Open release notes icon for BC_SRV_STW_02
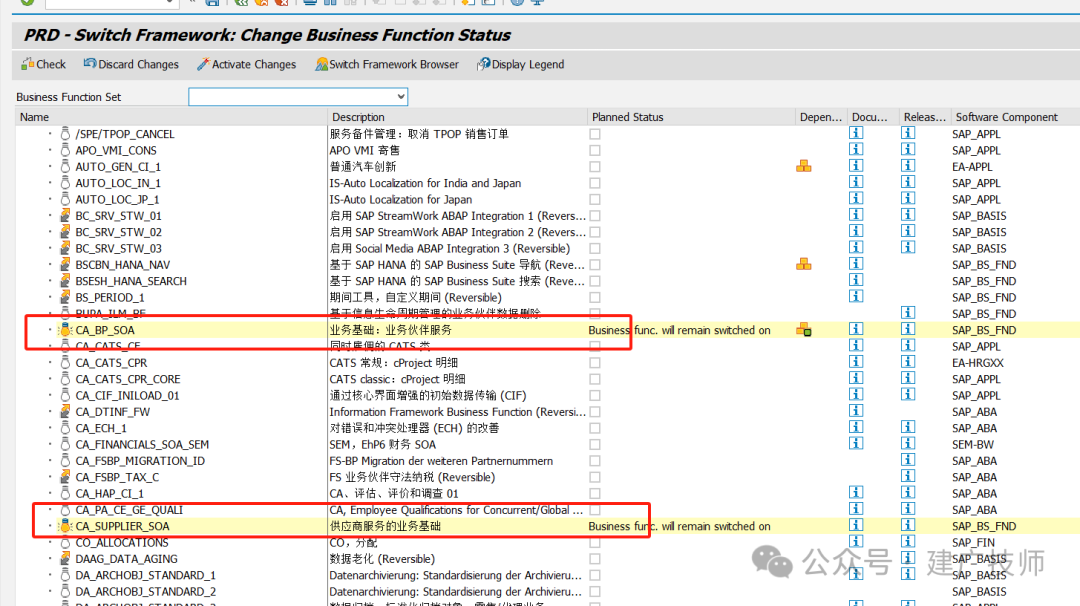The height and width of the screenshot is (606, 1080). [908, 231]
